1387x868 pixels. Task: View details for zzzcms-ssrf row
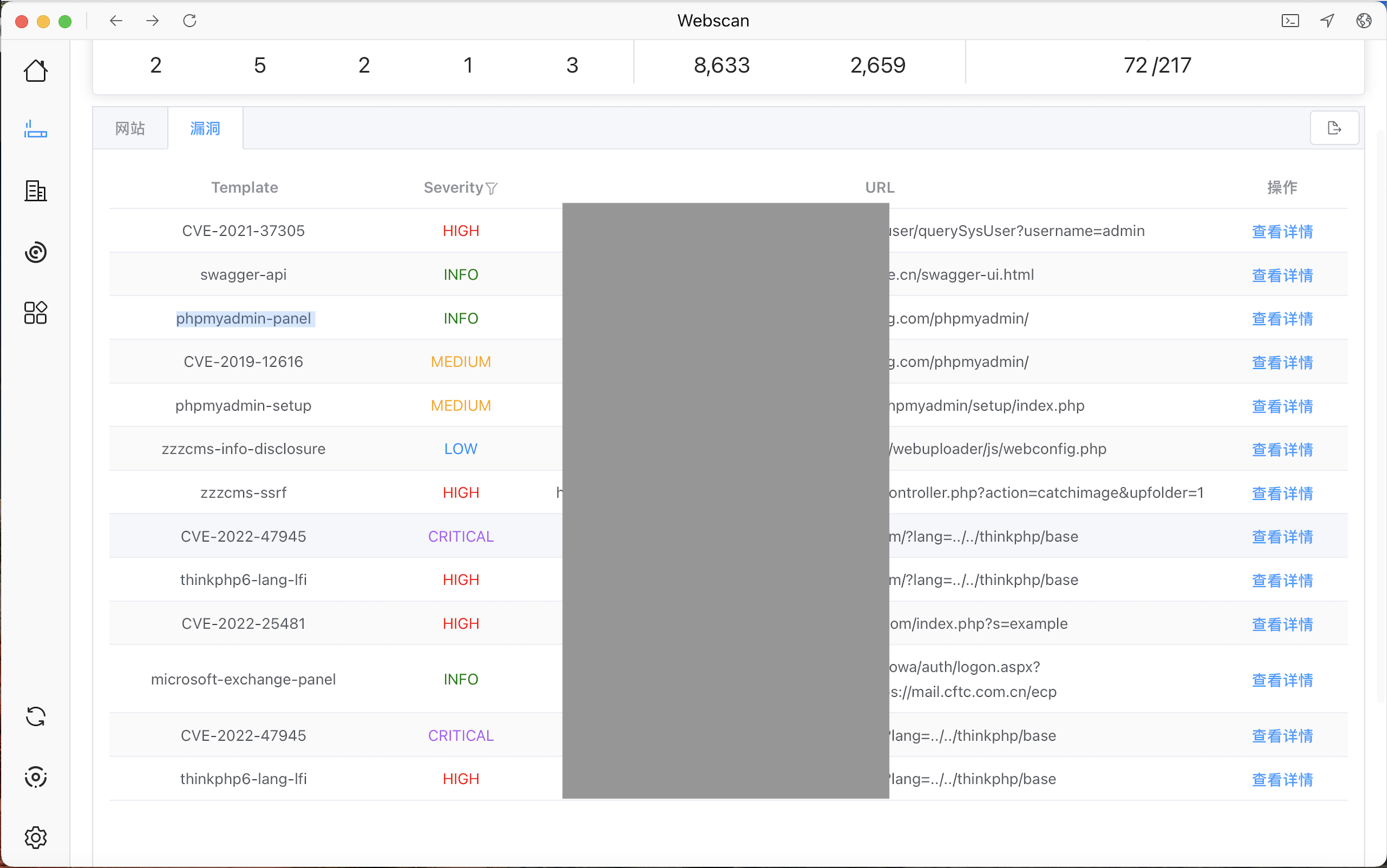click(1282, 493)
